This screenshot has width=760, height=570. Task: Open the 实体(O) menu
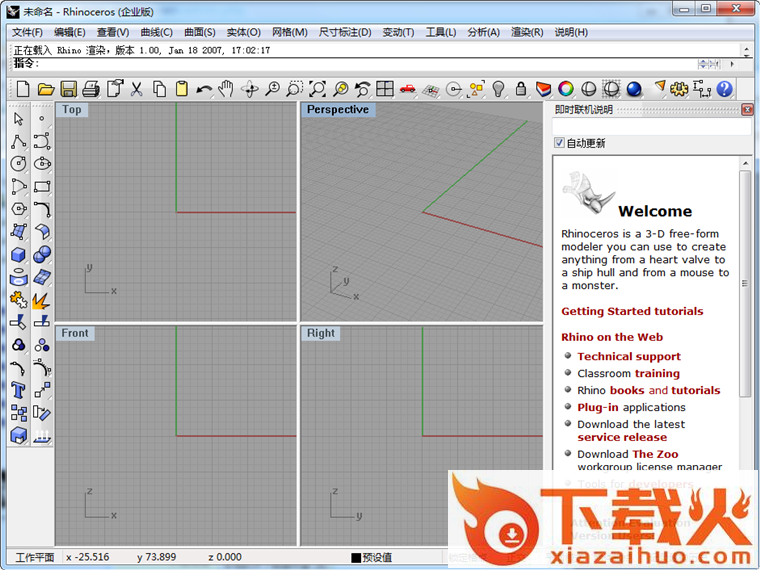pos(244,32)
